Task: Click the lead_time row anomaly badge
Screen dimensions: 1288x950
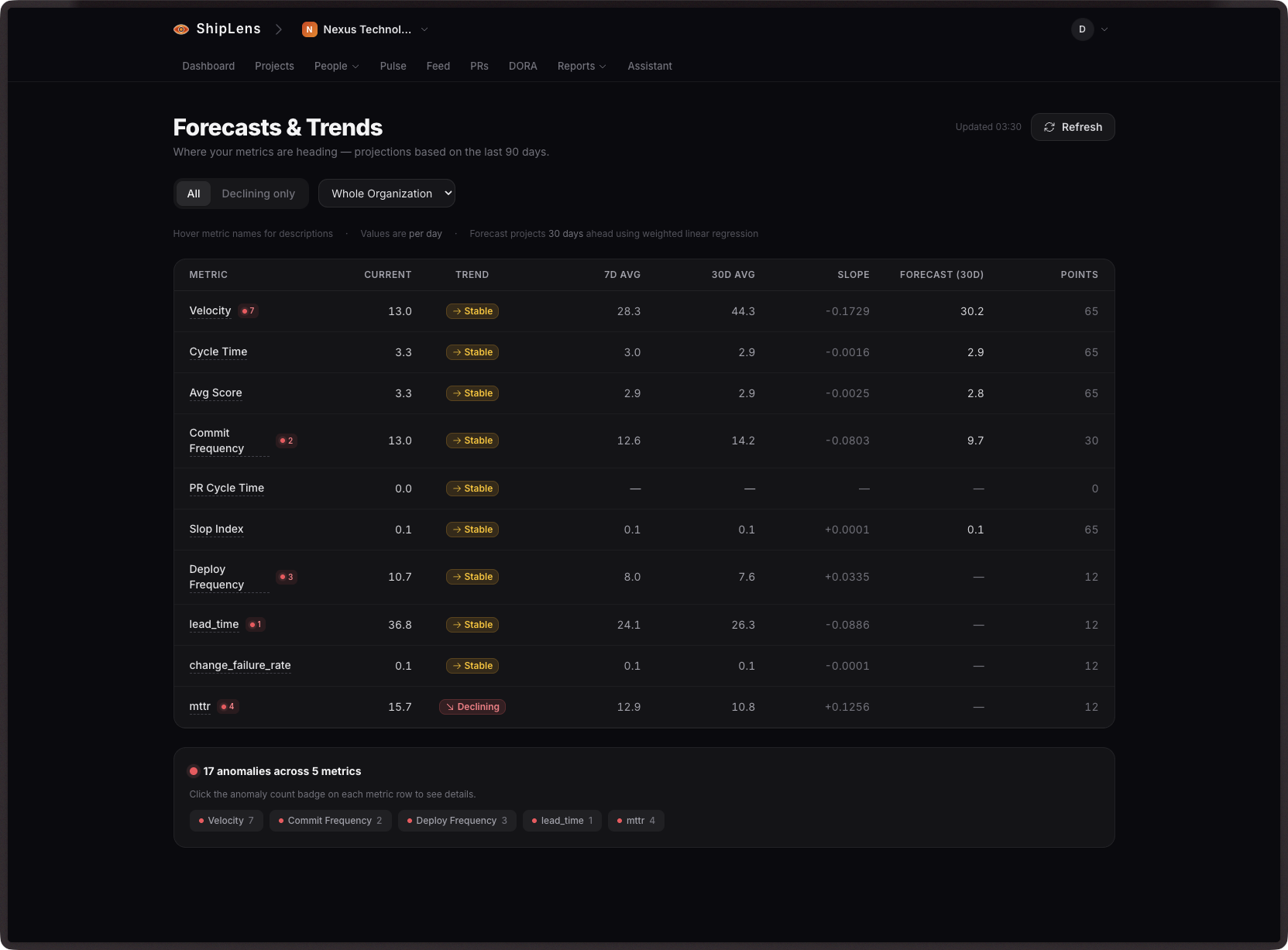Action: click(256, 625)
